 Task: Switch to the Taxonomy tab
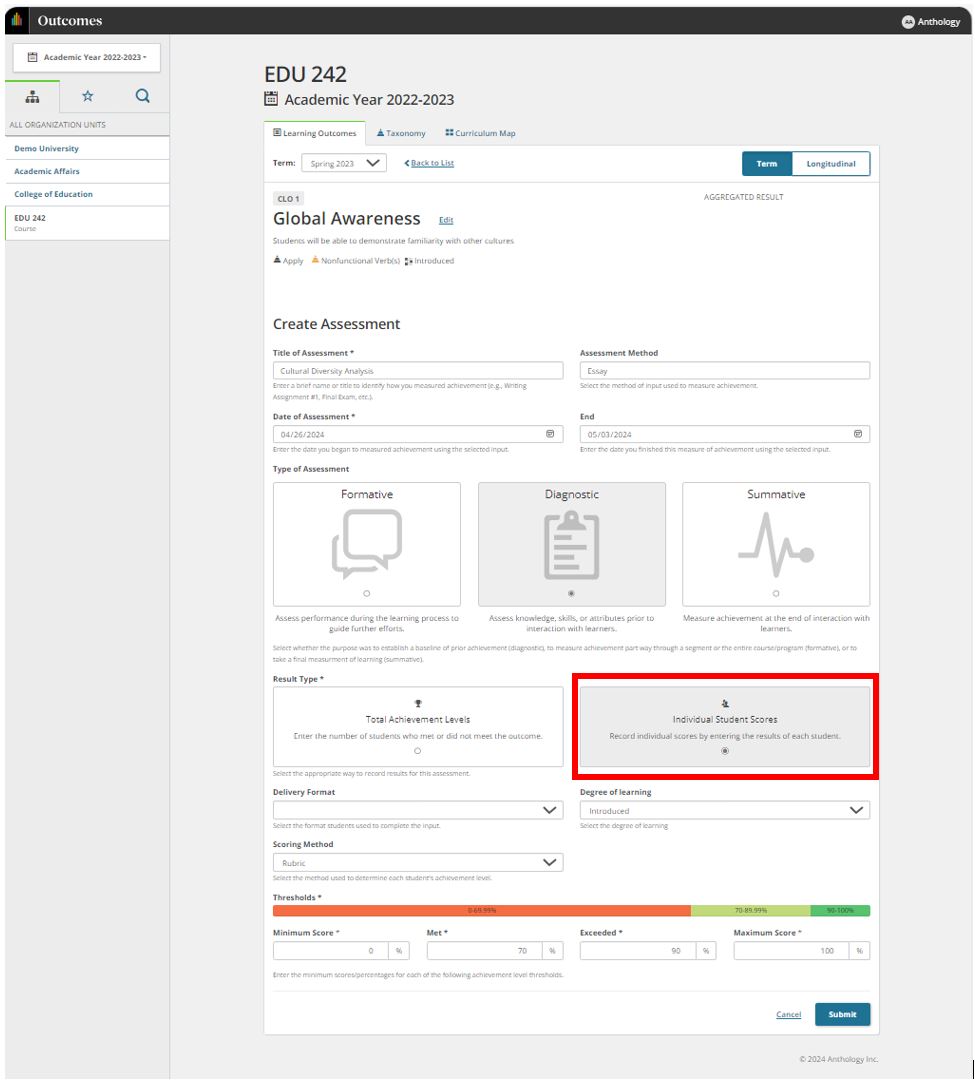point(401,133)
